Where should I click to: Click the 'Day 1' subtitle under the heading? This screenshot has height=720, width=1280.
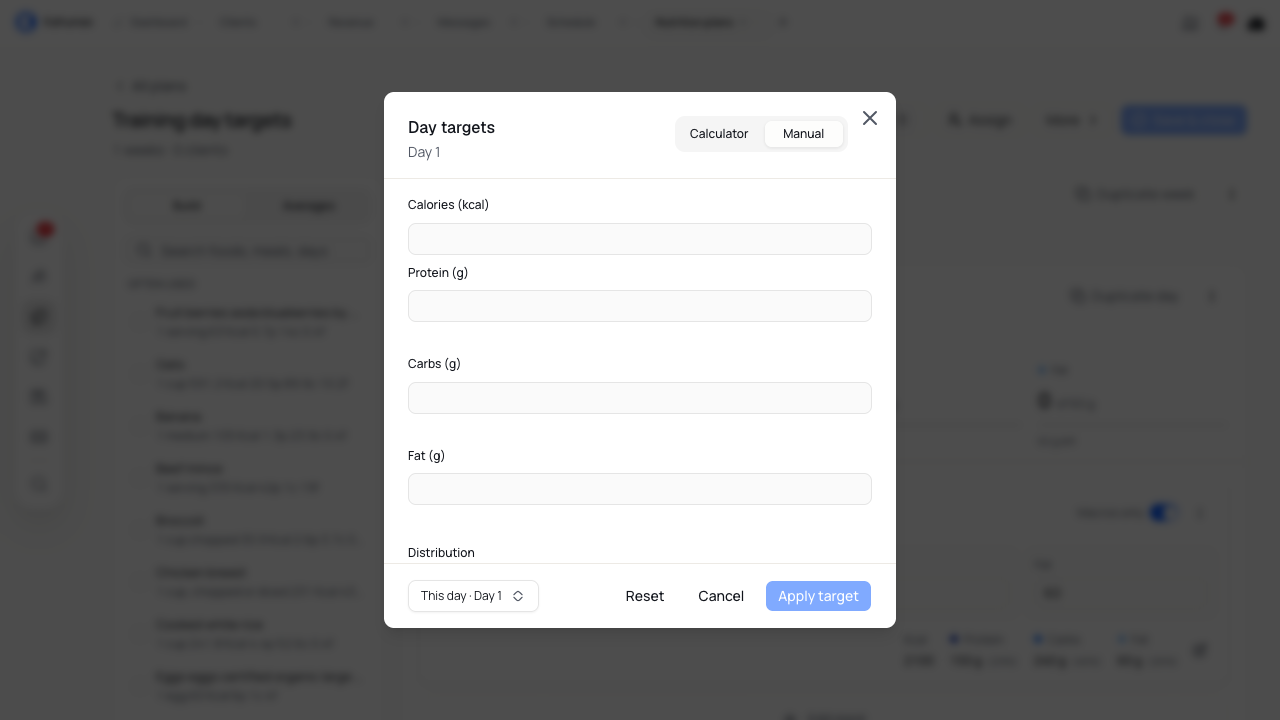[x=424, y=152]
